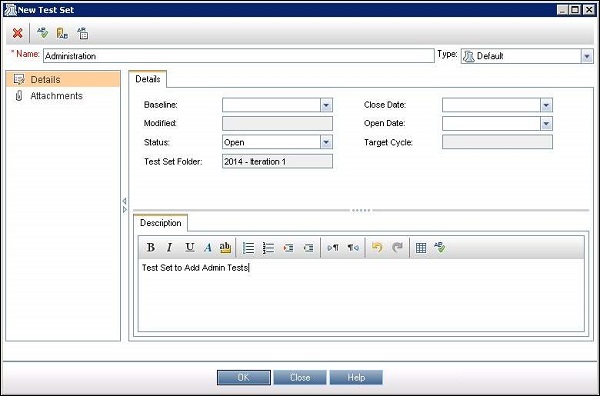This screenshot has height=396, width=600.
Task: Apply underline formatting in description
Action: click(189, 248)
